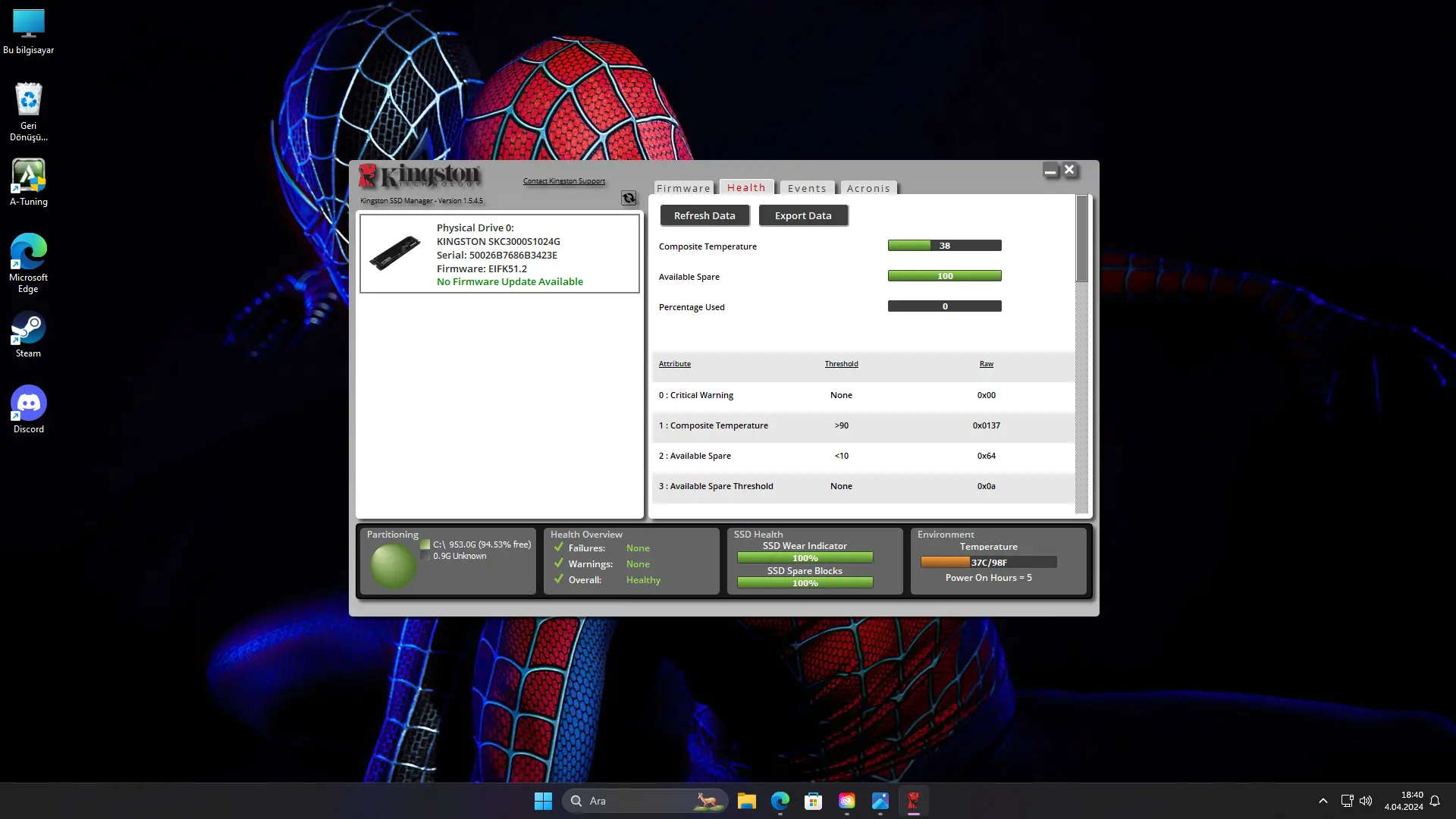Click the blue pen app taskbar icon
1456x819 pixels.
[880, 801]
